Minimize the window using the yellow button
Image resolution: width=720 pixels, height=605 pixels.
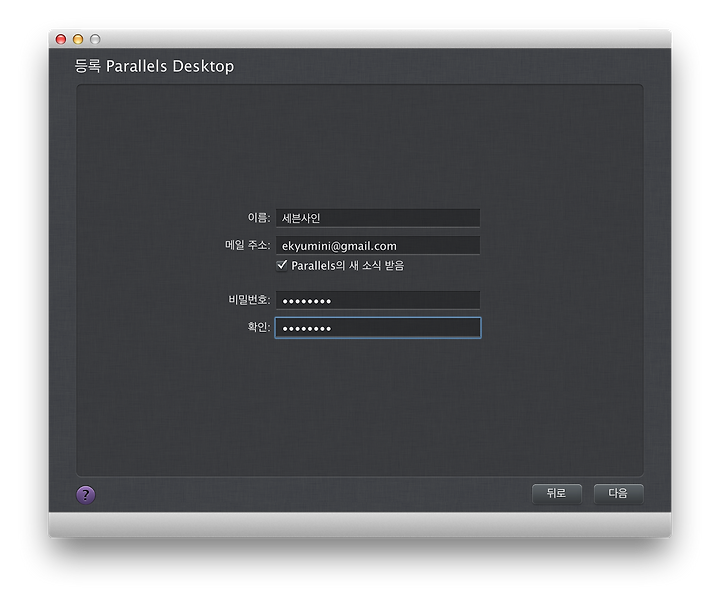pyautogui.click(x=78, y=39)
